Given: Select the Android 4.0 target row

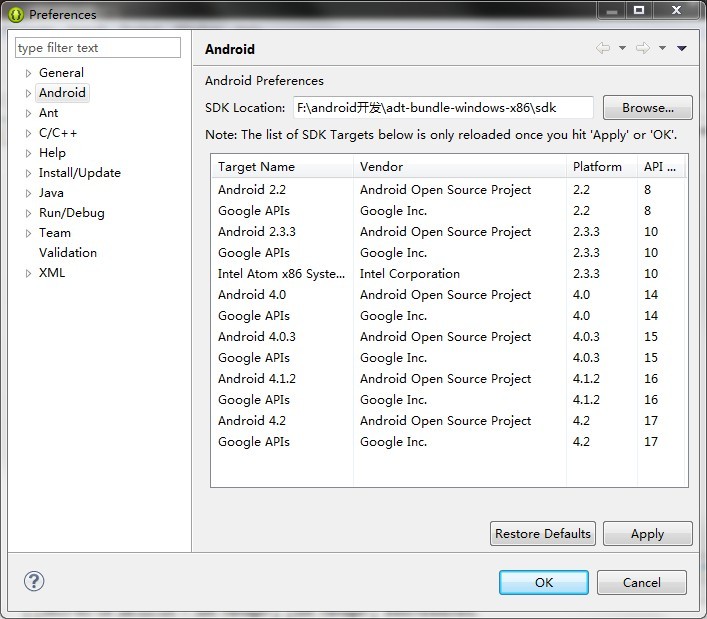Looking at the screenshot, I should coord(449,294).
